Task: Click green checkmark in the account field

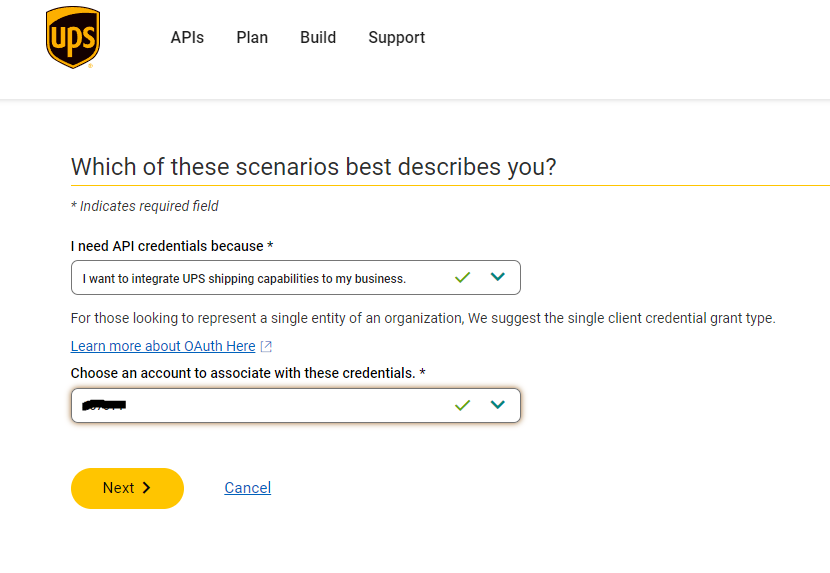Action: [x=462, y=405]
